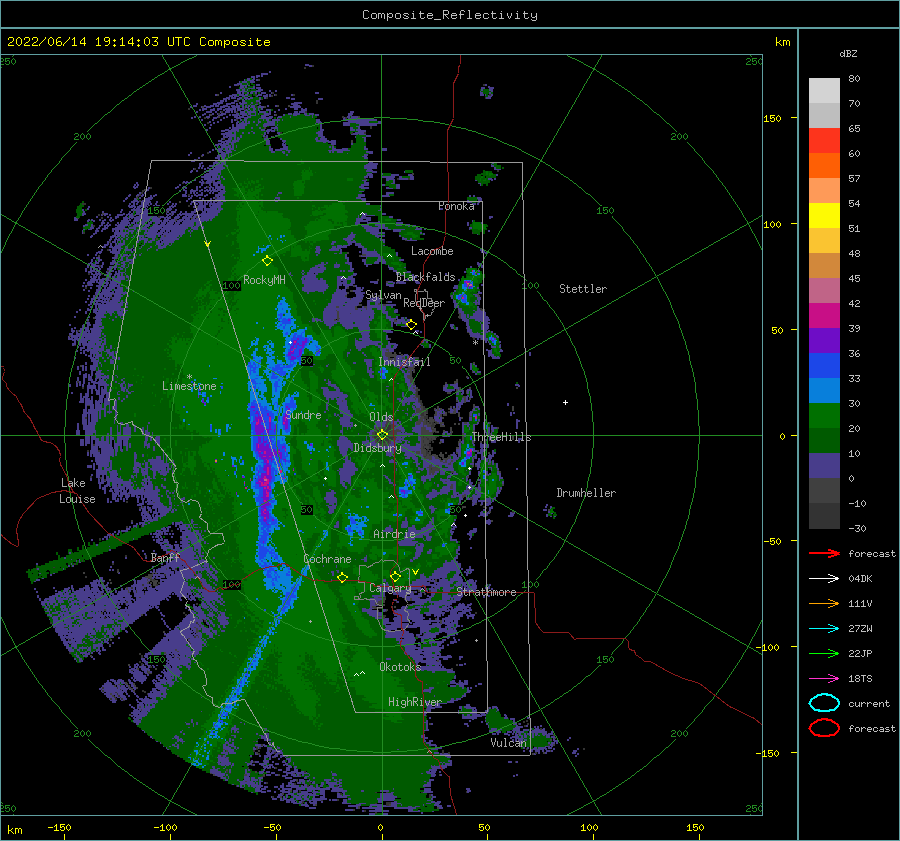
Task: Click the orange 111V arrow icon
Action: (x=824, y=603)
